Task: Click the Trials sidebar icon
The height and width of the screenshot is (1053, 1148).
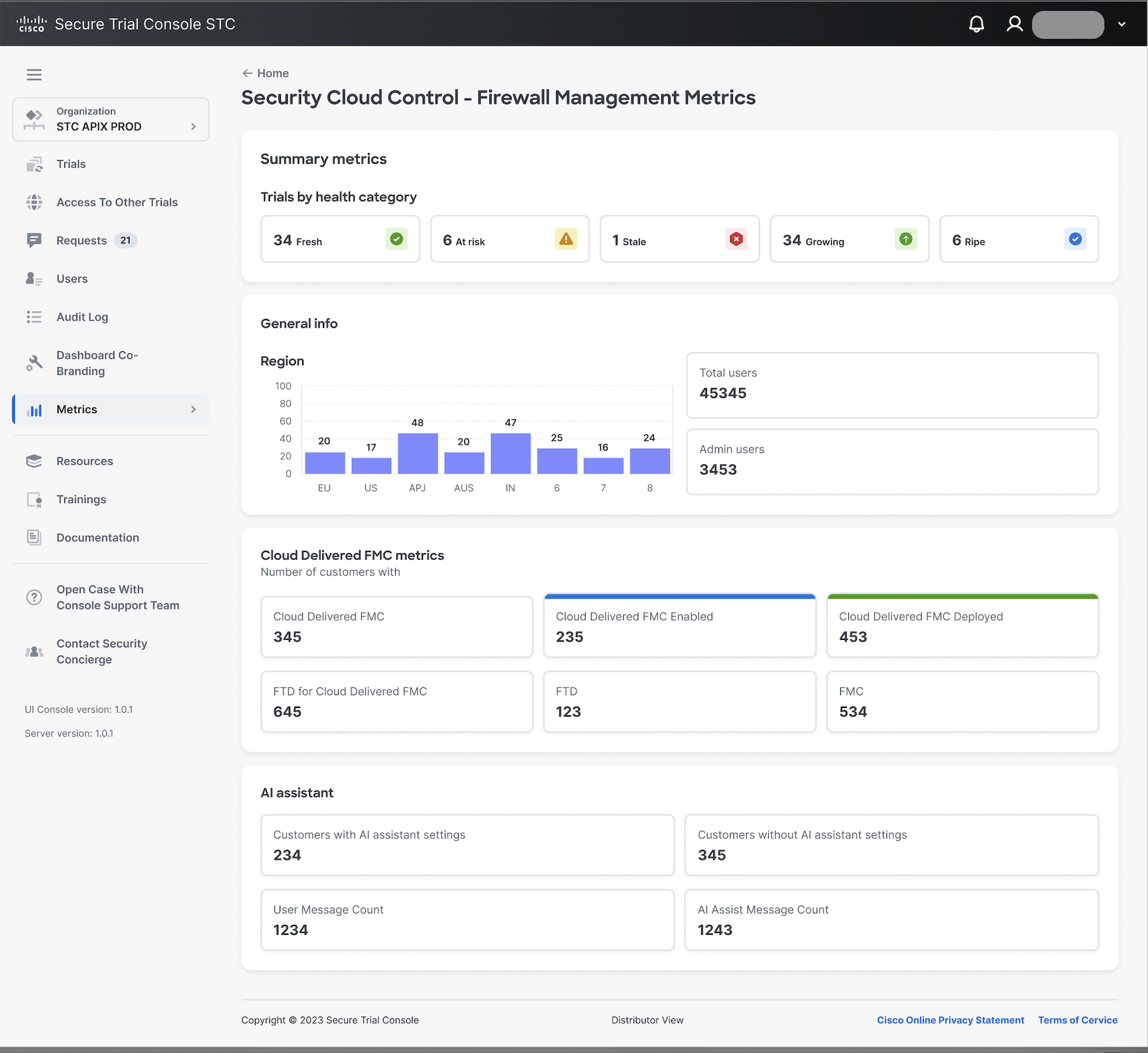Action: pos(35,164)
